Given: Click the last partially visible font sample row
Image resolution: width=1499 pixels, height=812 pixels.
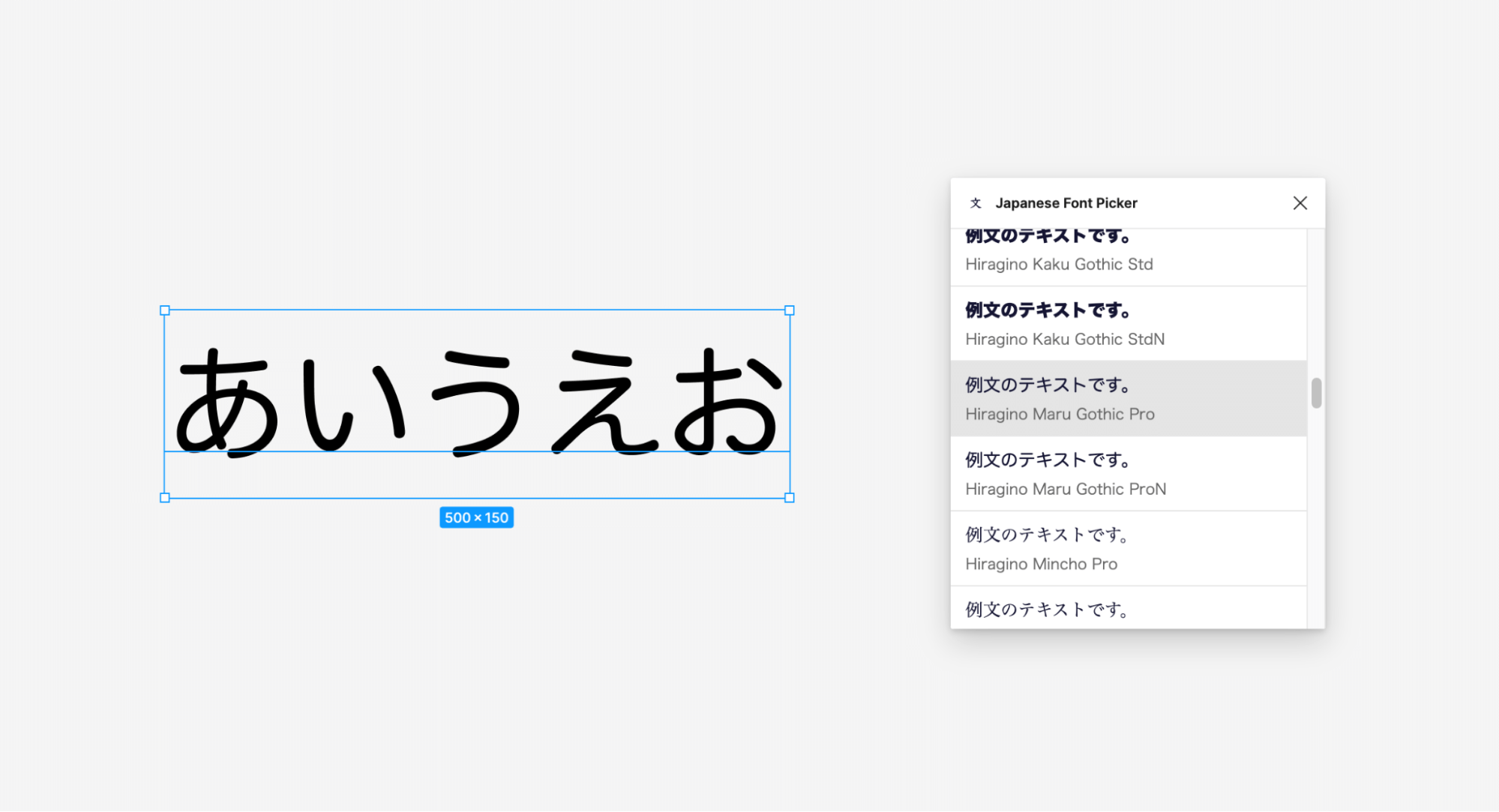Looking at the screenshot, I should pos(1128,608).
